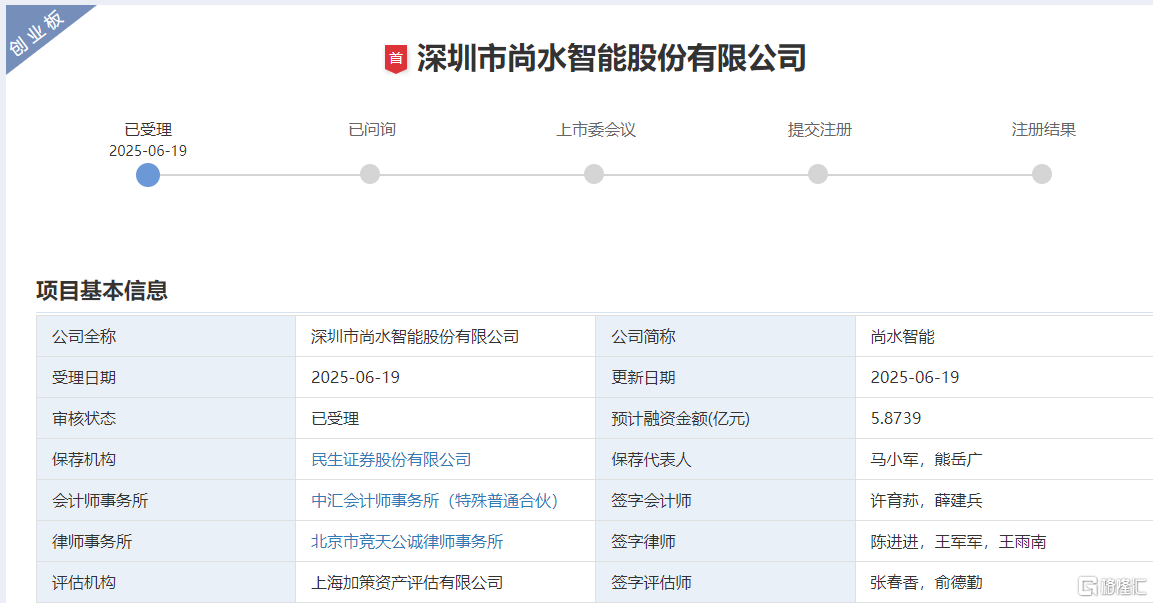Click the 陈进进，王军军，王雨南 value cell

[1004, 542]
